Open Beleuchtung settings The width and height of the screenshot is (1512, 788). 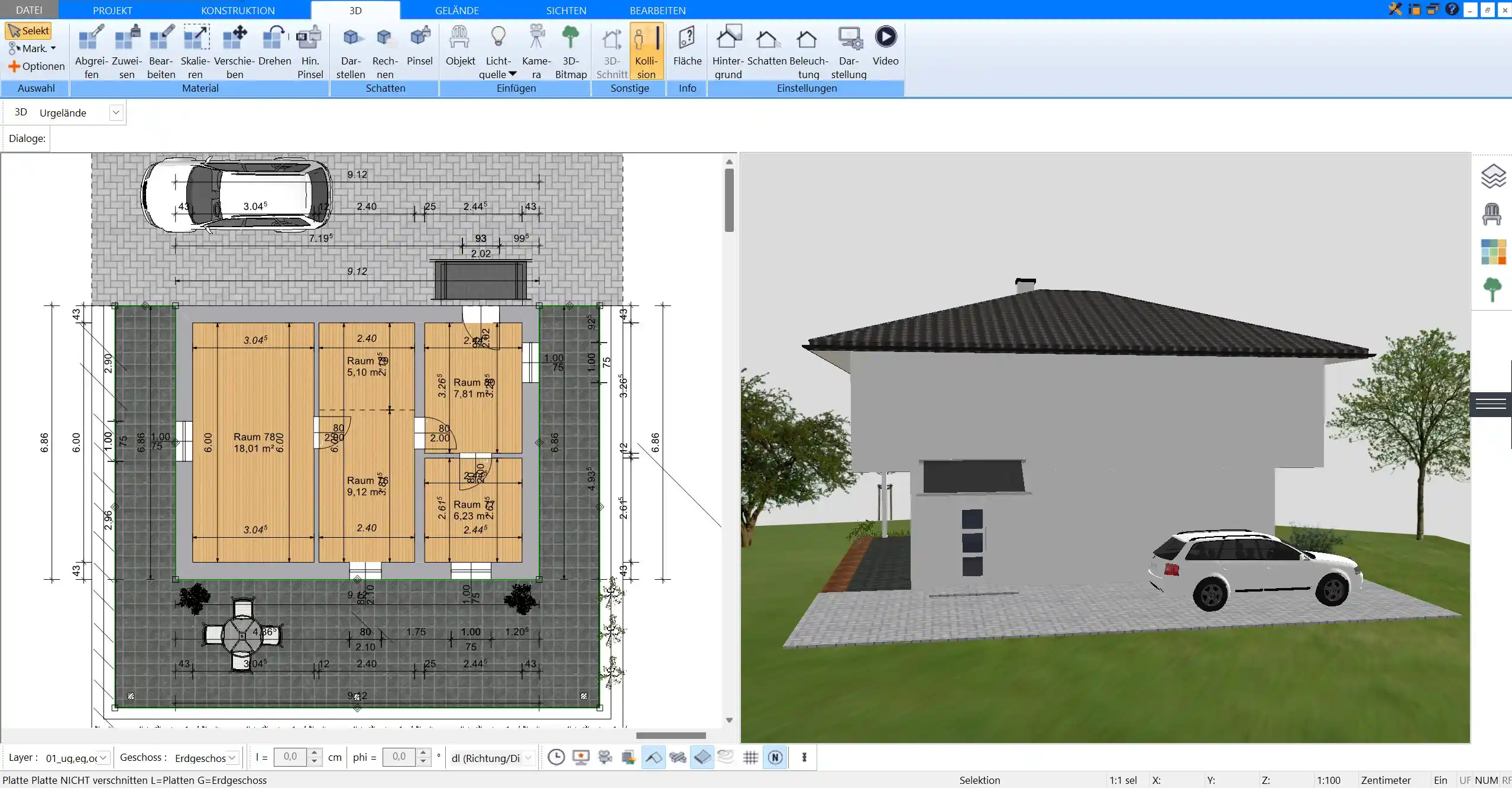point(808,51)
